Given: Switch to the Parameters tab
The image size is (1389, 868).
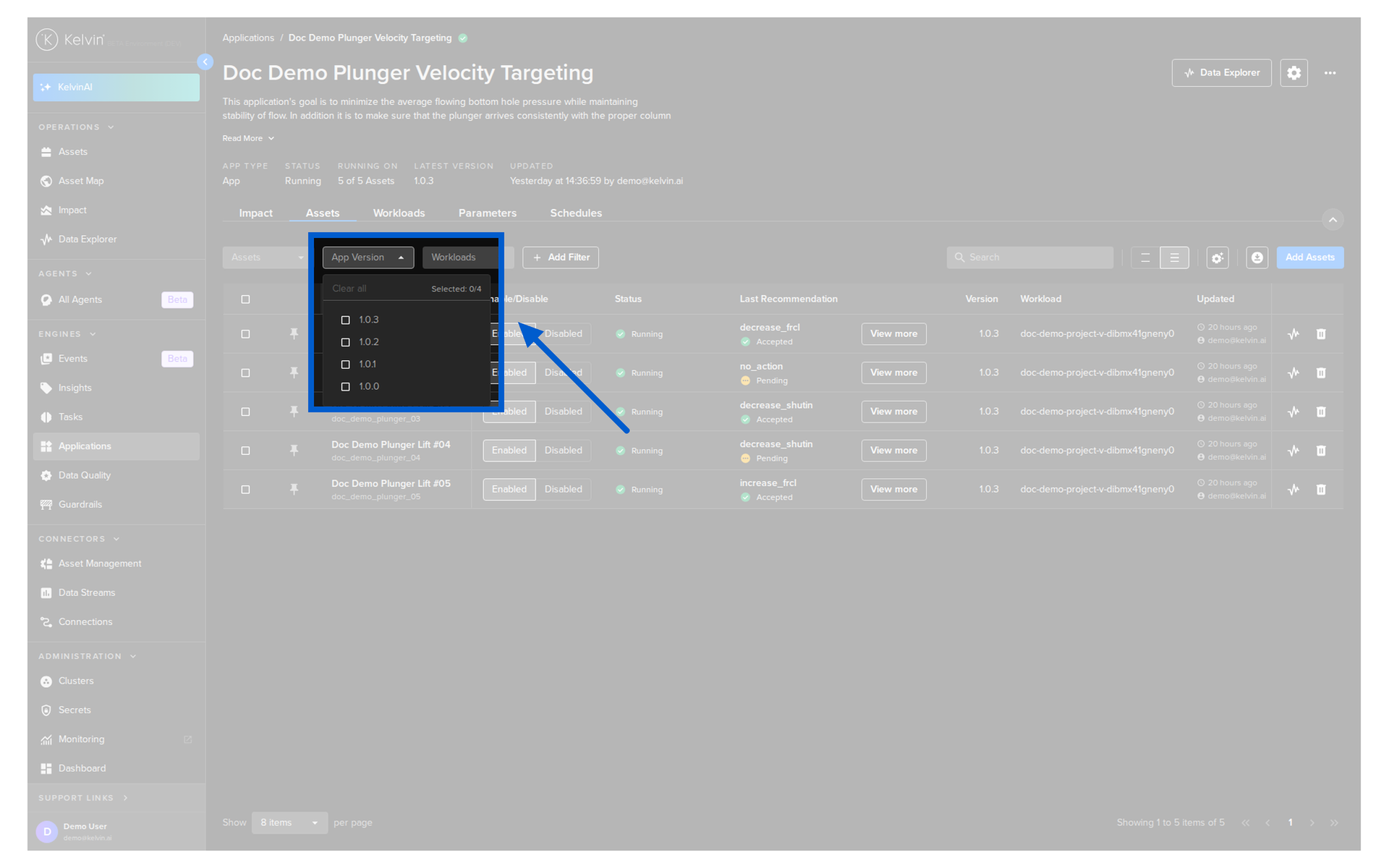Looking at the screenshot, I should [487, 213].
